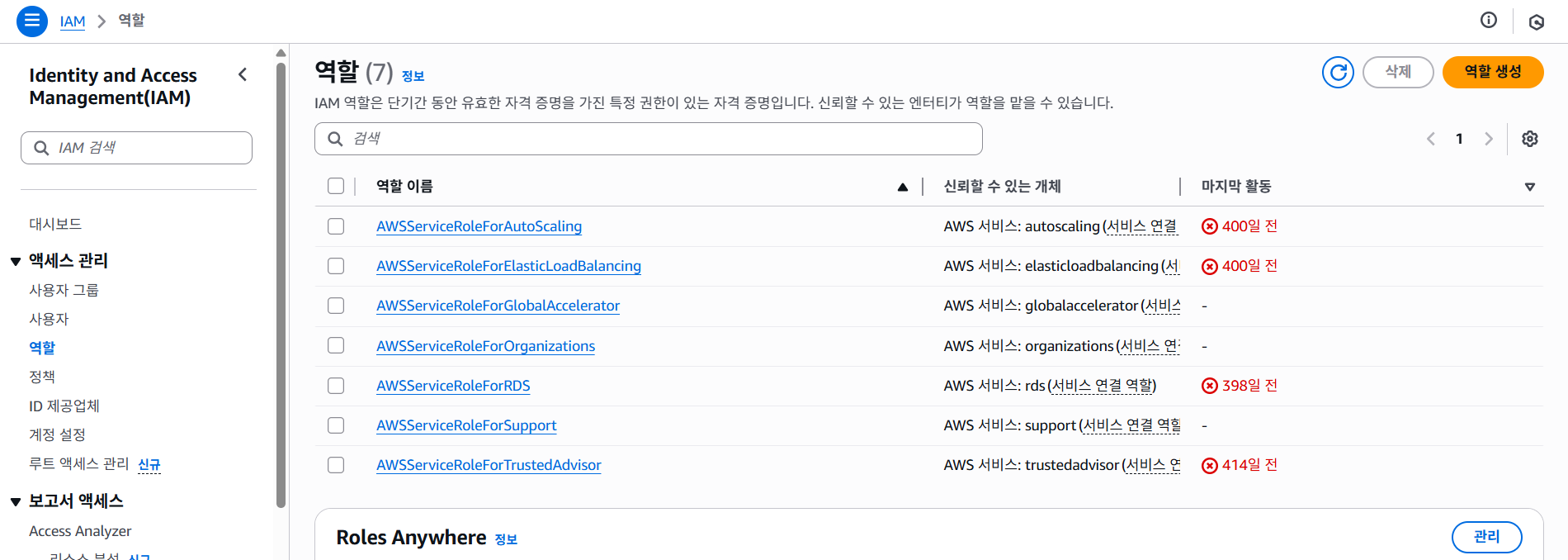This screenshot has height=560, width=1568.
Task: Refresh the roles list
Action: [1338, 72]
